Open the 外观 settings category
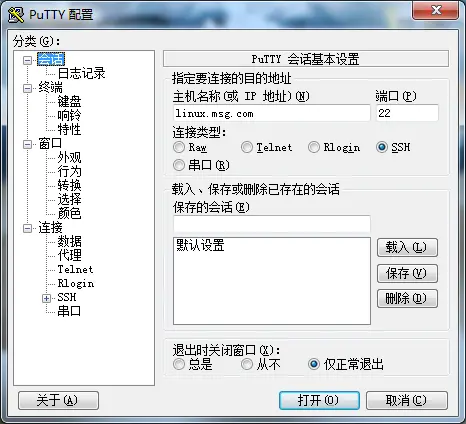 [69, 157]
